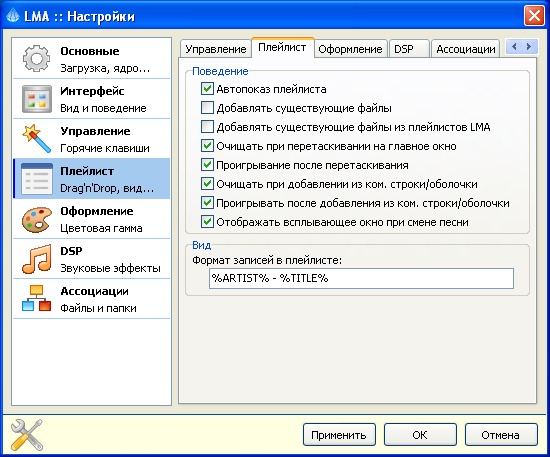The image size is (550, 457).
Task: Click the LMA crystal icon in title bar
Action: (13, 16)
